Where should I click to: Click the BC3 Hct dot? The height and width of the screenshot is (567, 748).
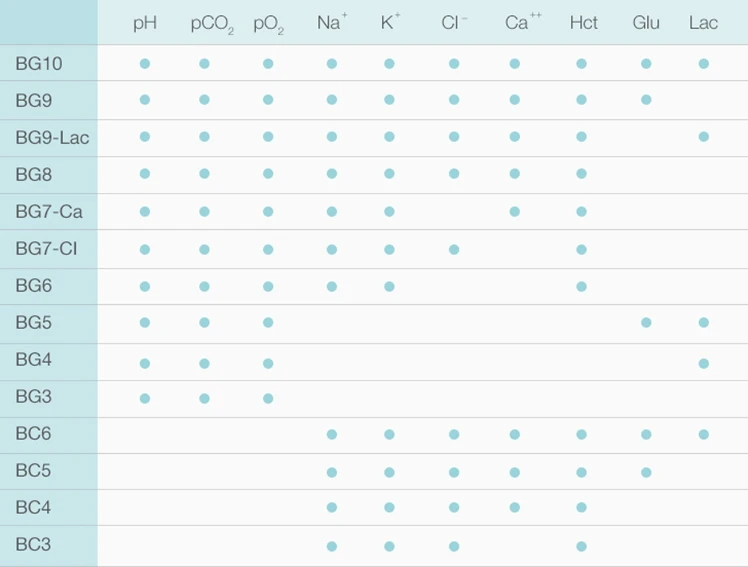pyautogui.click(x=582, y=546)
